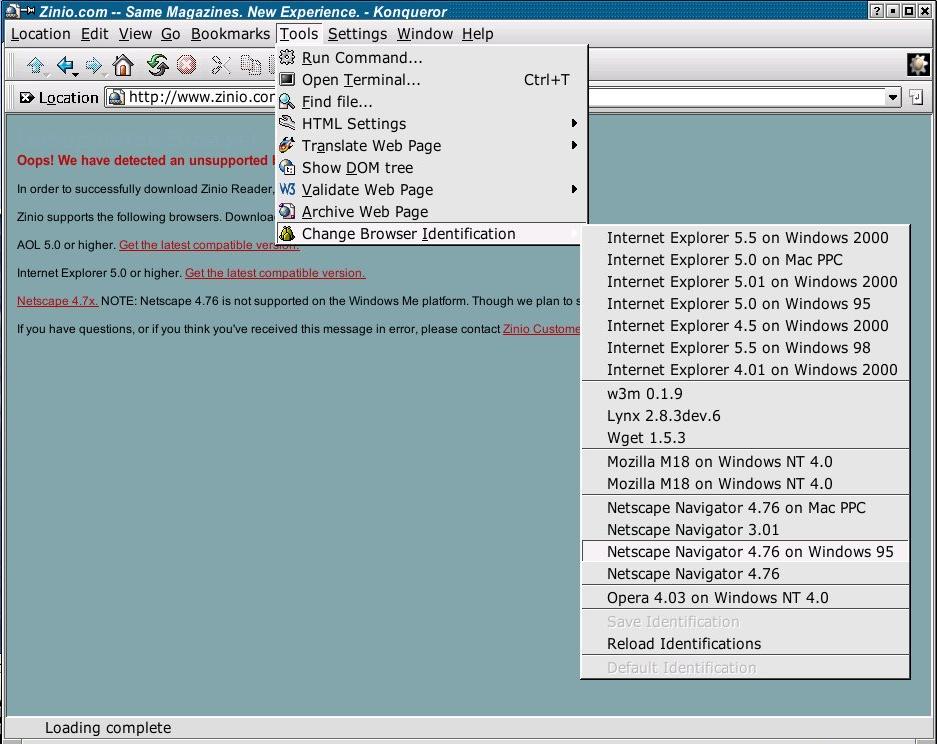Click the Cut scissors toolbar icon
This screenshot has width=937, height=744.
point(221,66)
